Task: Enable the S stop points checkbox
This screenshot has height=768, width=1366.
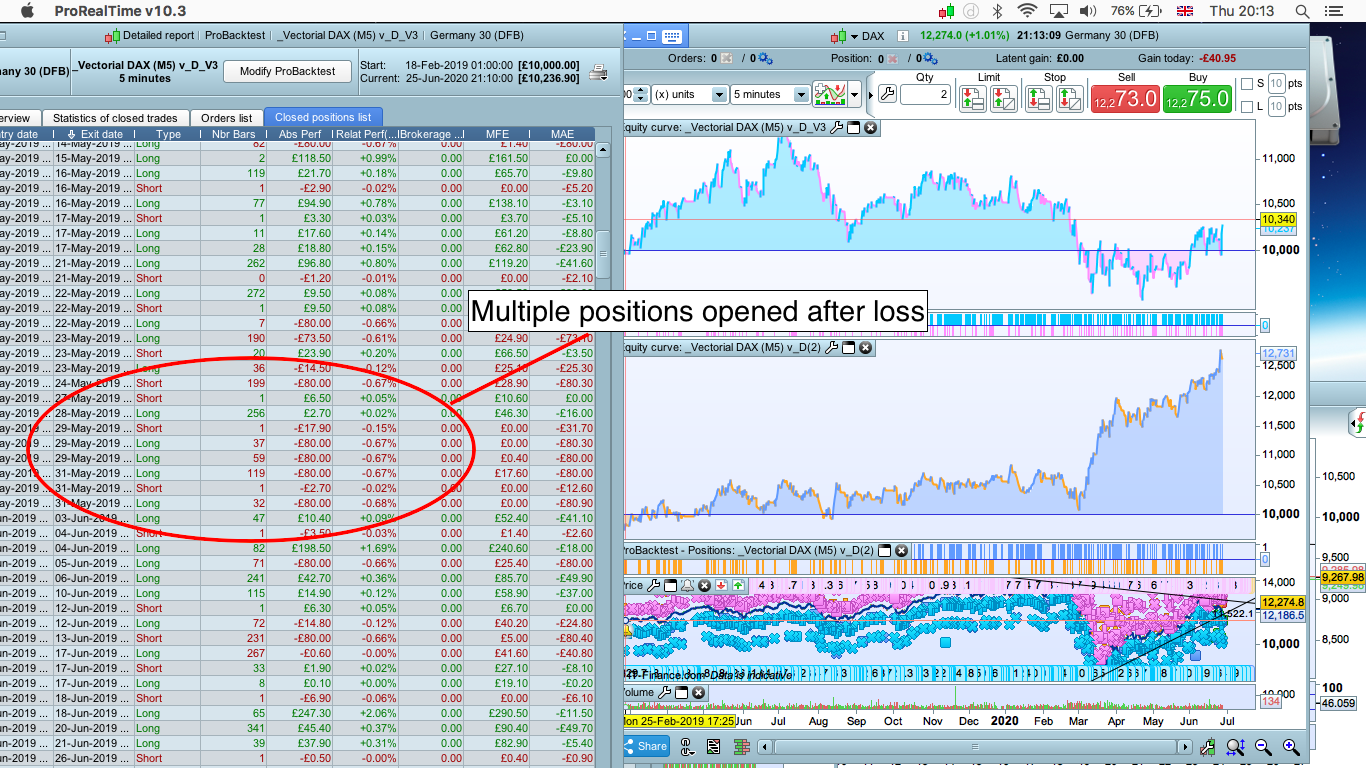Action: [1246, 84]
